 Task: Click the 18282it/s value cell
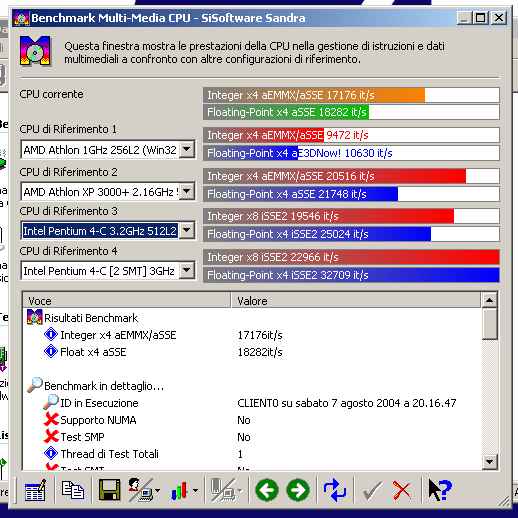(x=260, y=352)
